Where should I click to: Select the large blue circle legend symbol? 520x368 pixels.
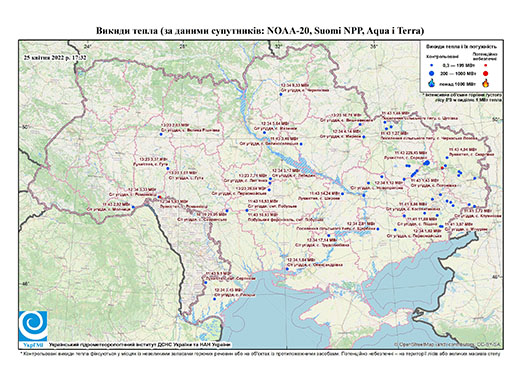[432, 73]
